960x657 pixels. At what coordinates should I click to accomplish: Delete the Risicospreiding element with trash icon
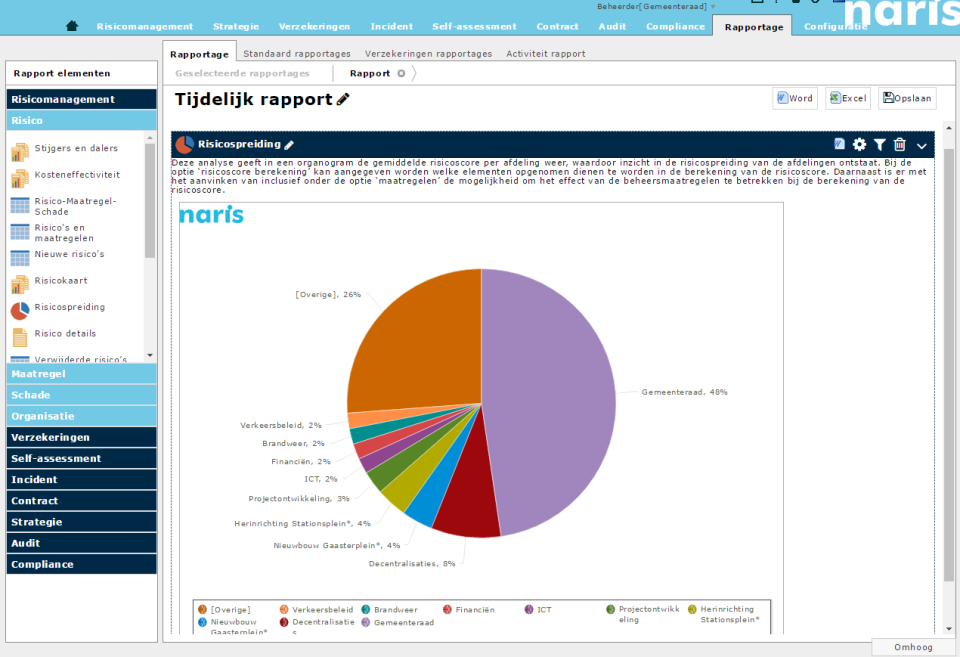pyautogui.click(x=900, y=144)
